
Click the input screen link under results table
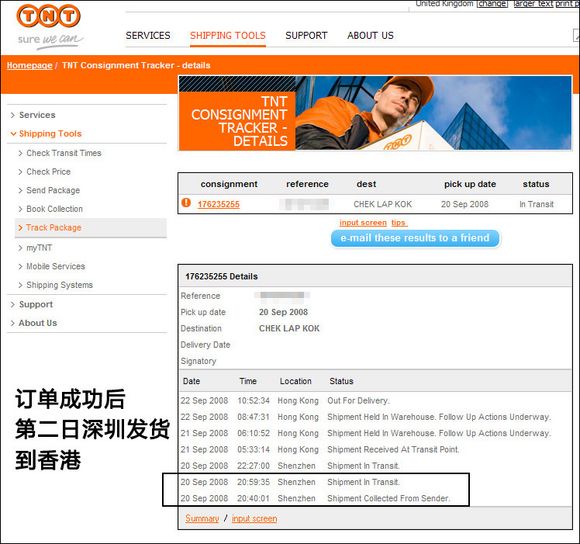tap(363, 223)
